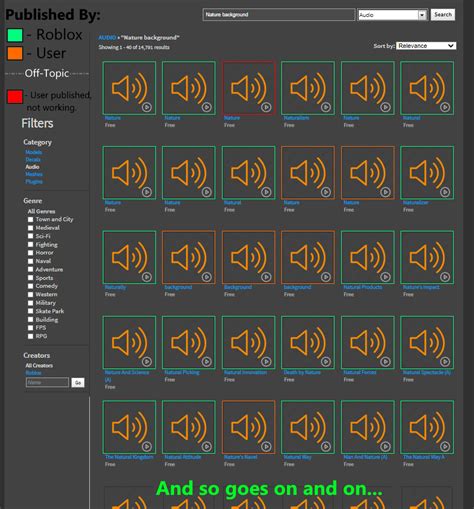Toggle the Sci-Fi genre checkbox
Image resolution: width=474 pixels, height=509 pixels.
click(x=30, y=236)
